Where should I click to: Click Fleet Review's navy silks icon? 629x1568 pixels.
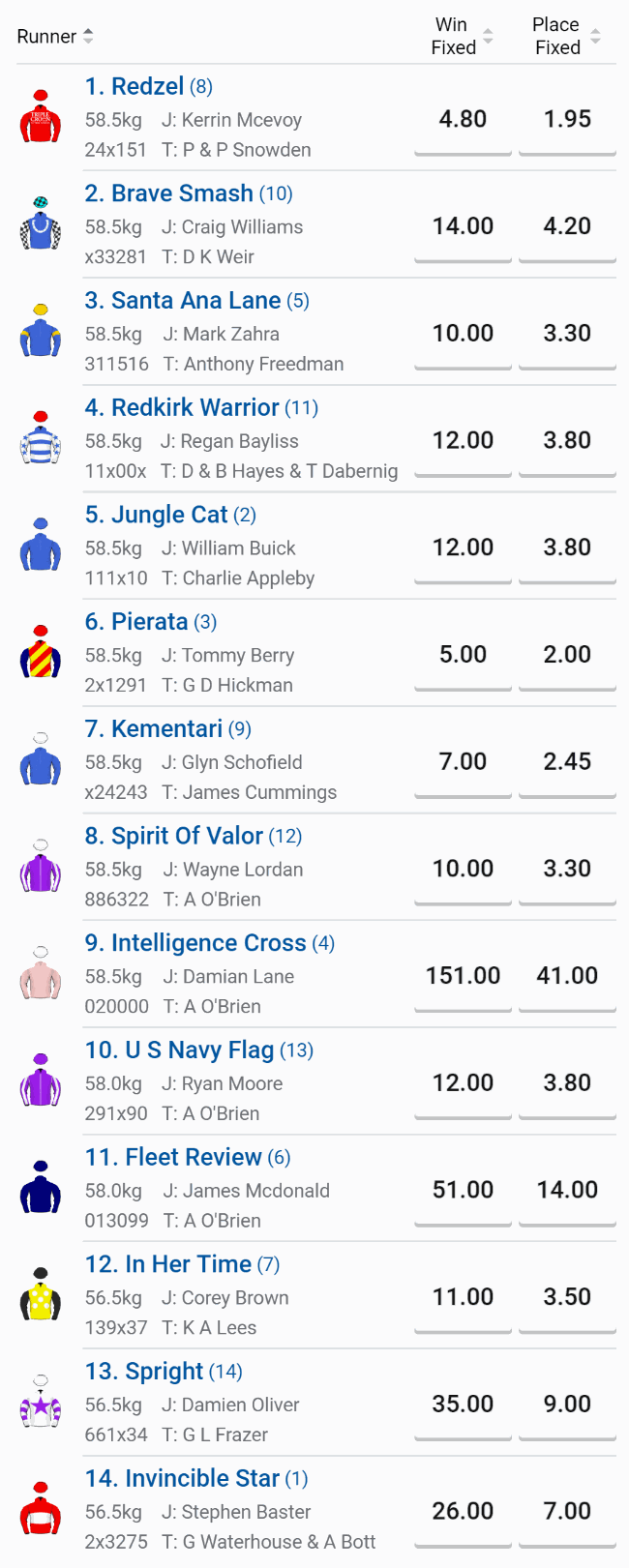(41, 1188)
